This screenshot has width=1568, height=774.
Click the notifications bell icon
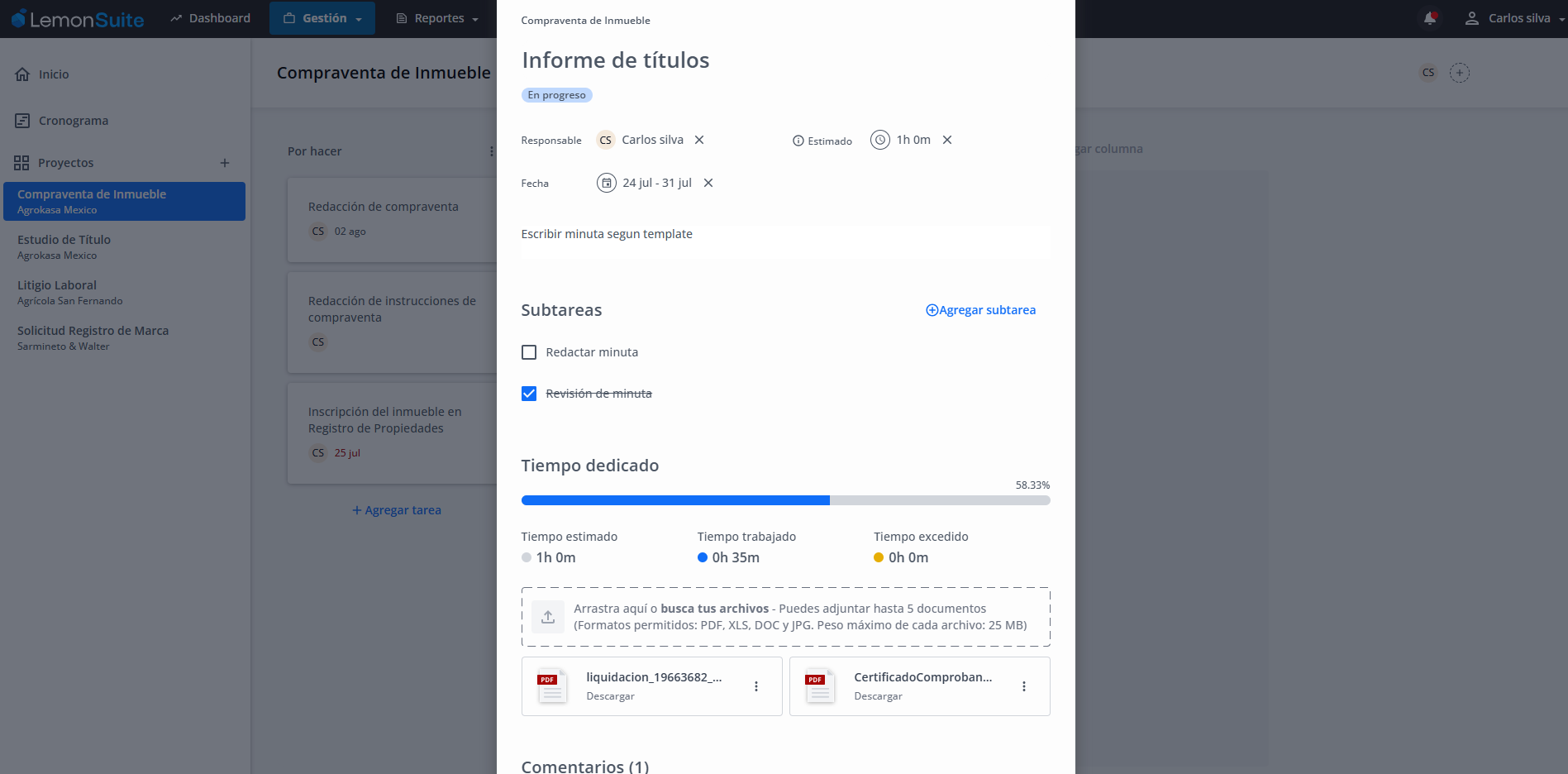tap(1429, 18)
